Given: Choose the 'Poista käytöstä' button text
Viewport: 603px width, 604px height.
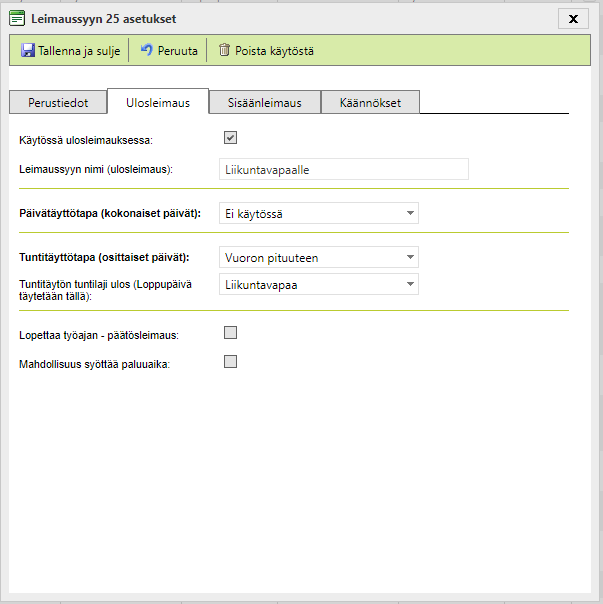Looking at the screenshot, I should pos(274,50).
